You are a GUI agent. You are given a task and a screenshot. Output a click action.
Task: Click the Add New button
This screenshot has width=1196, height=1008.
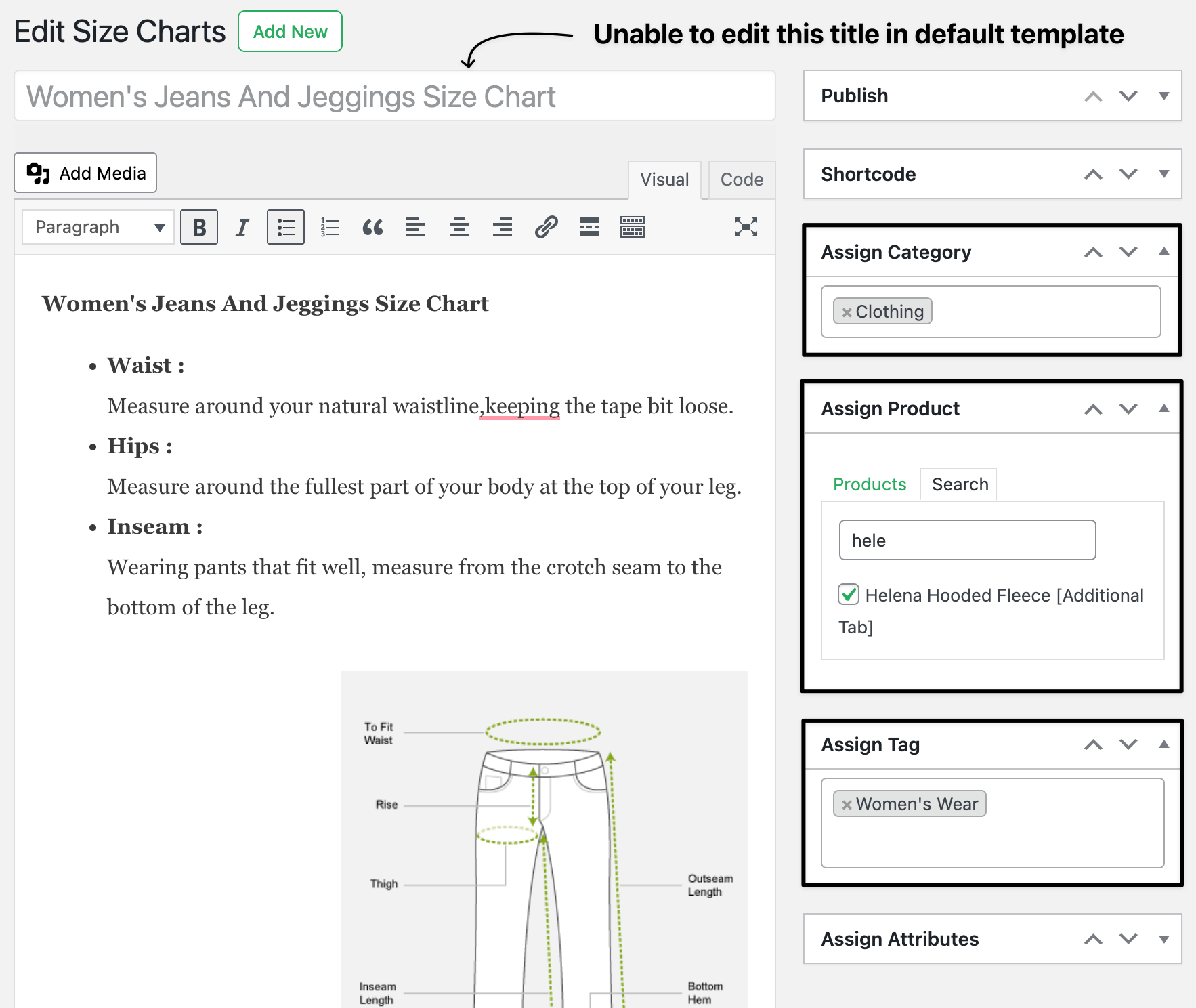coord(290,31)
